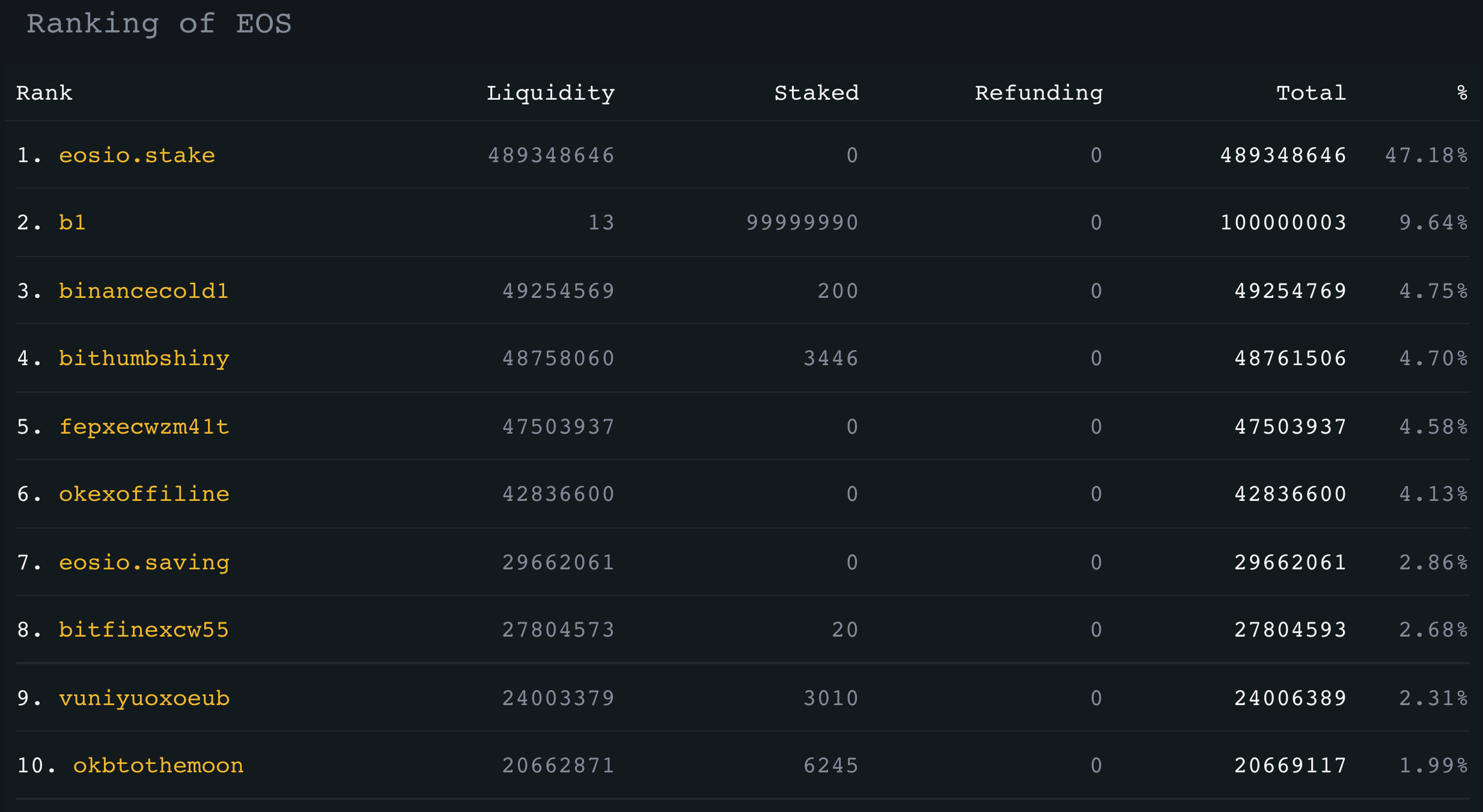Click eosio.stake total value 489348646

click(1283, 155)
